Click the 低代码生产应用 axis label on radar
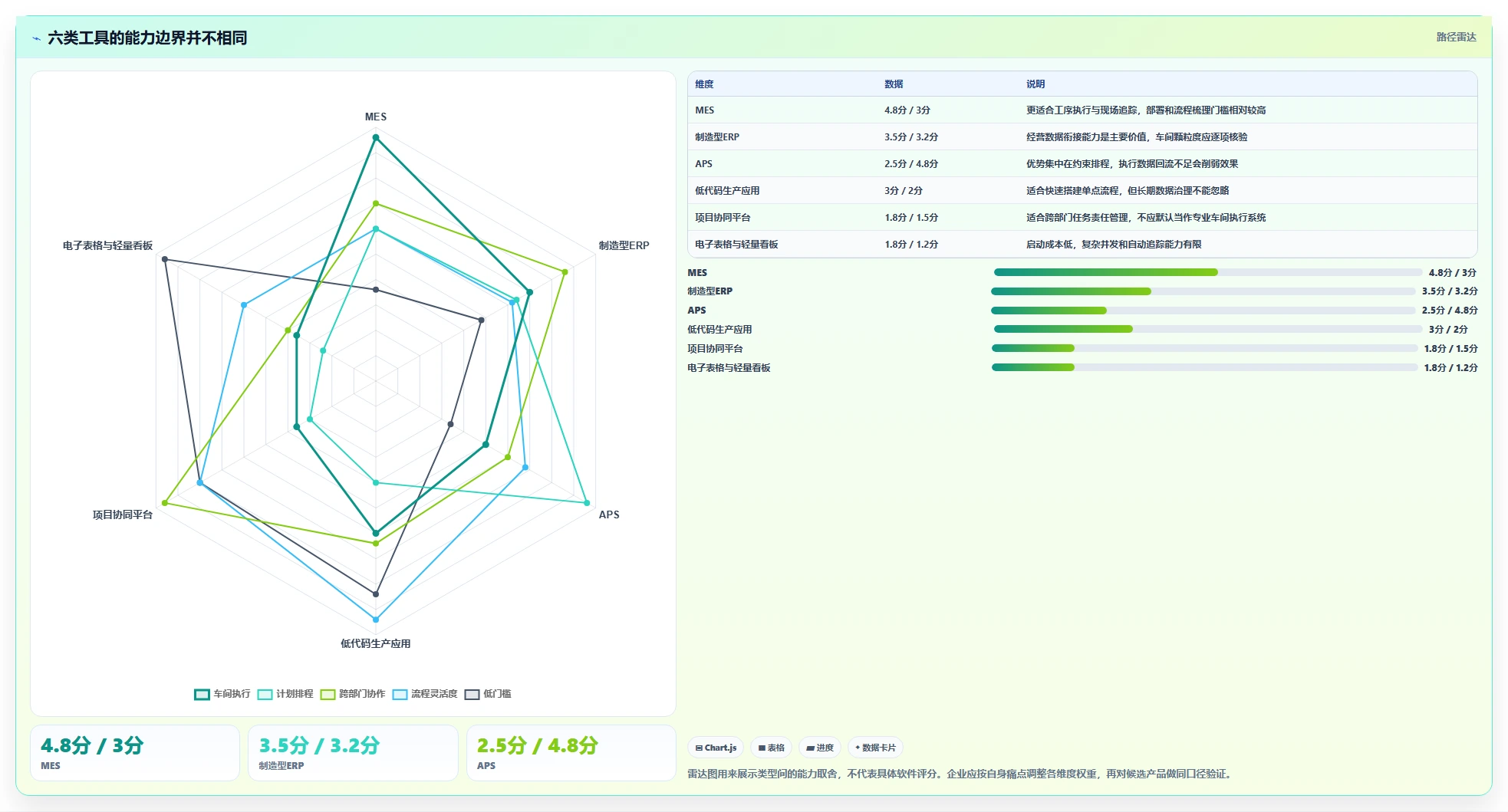Viewport: 1508px width, 812px height. click(376, 643)
